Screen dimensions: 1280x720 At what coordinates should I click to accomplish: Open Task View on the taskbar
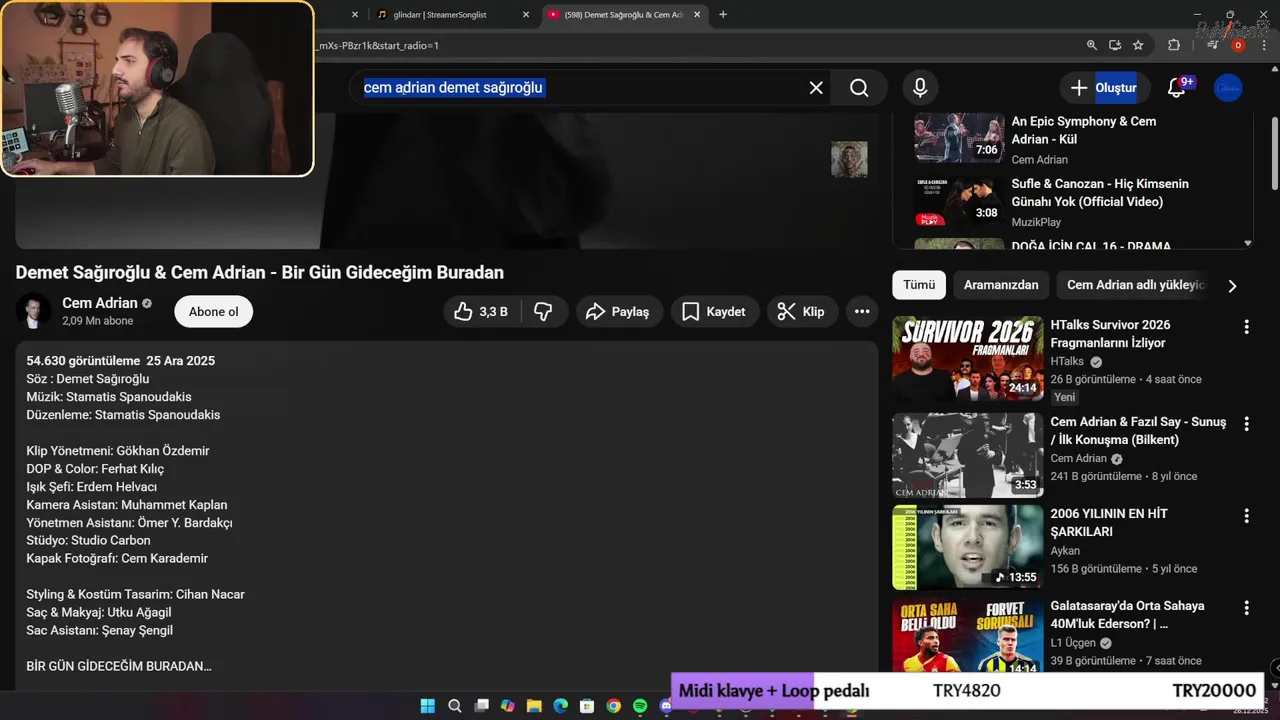click(x=481, y=706)
